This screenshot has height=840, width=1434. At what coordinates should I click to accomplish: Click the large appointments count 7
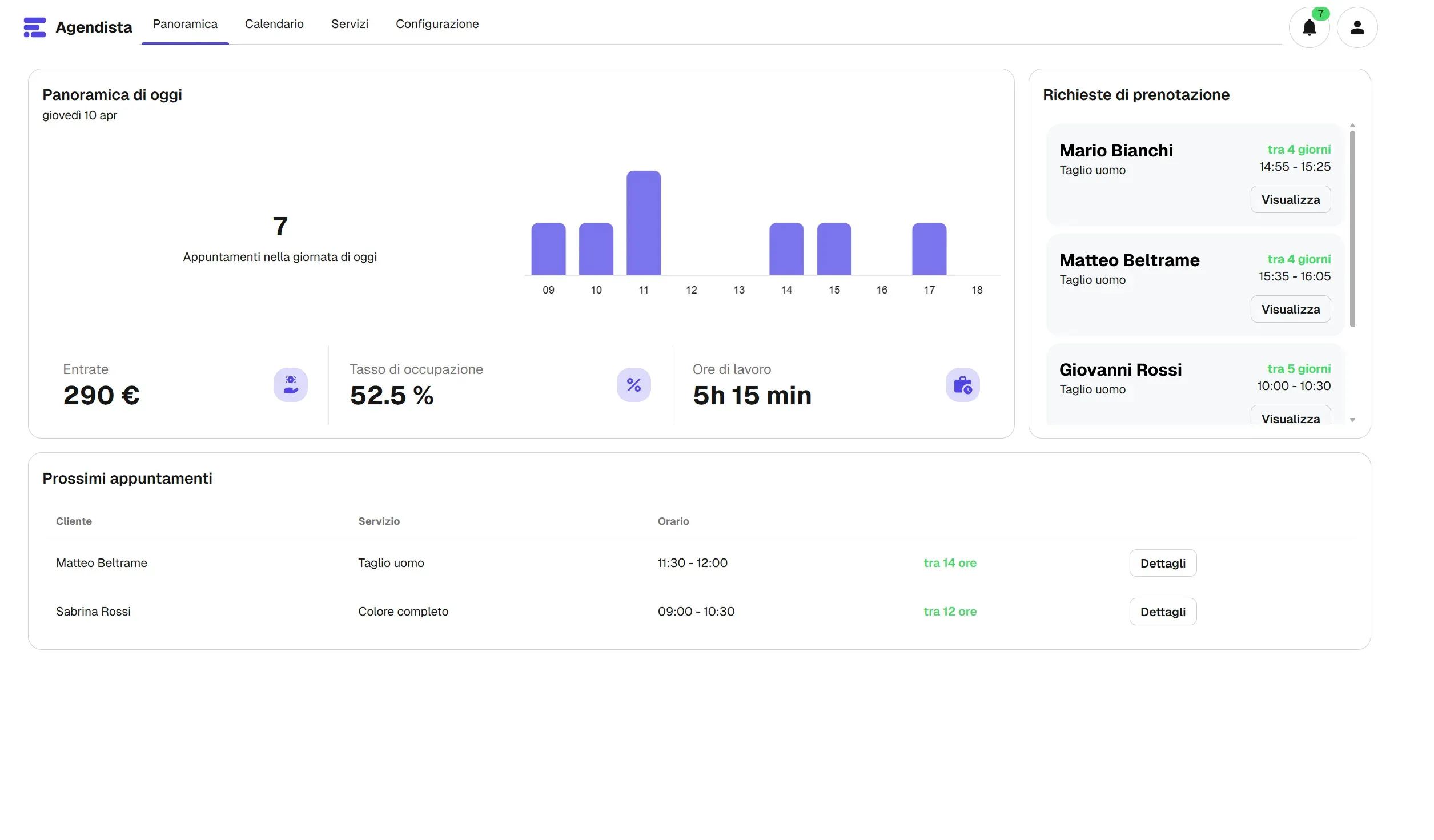280,226
